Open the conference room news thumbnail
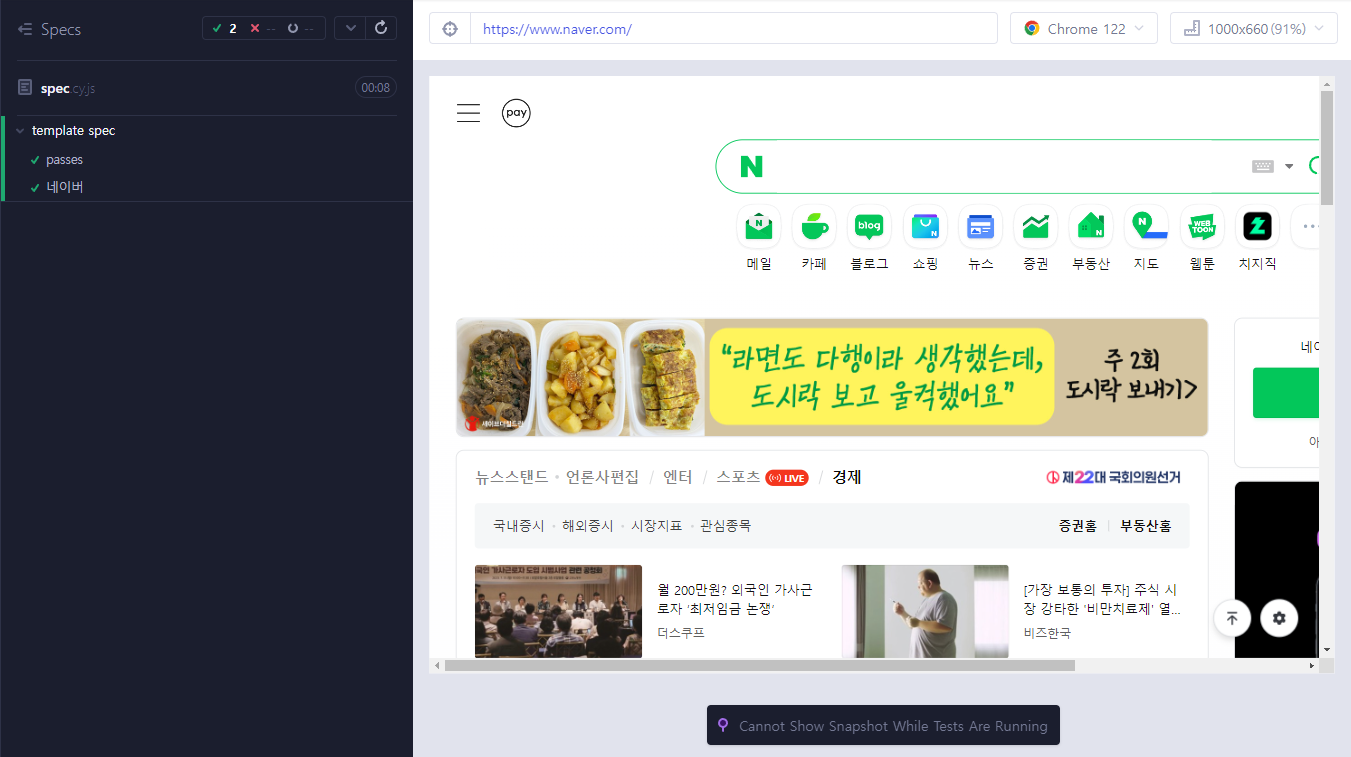The width and height of the screenshot is (1351, 757). click(558, 611)
